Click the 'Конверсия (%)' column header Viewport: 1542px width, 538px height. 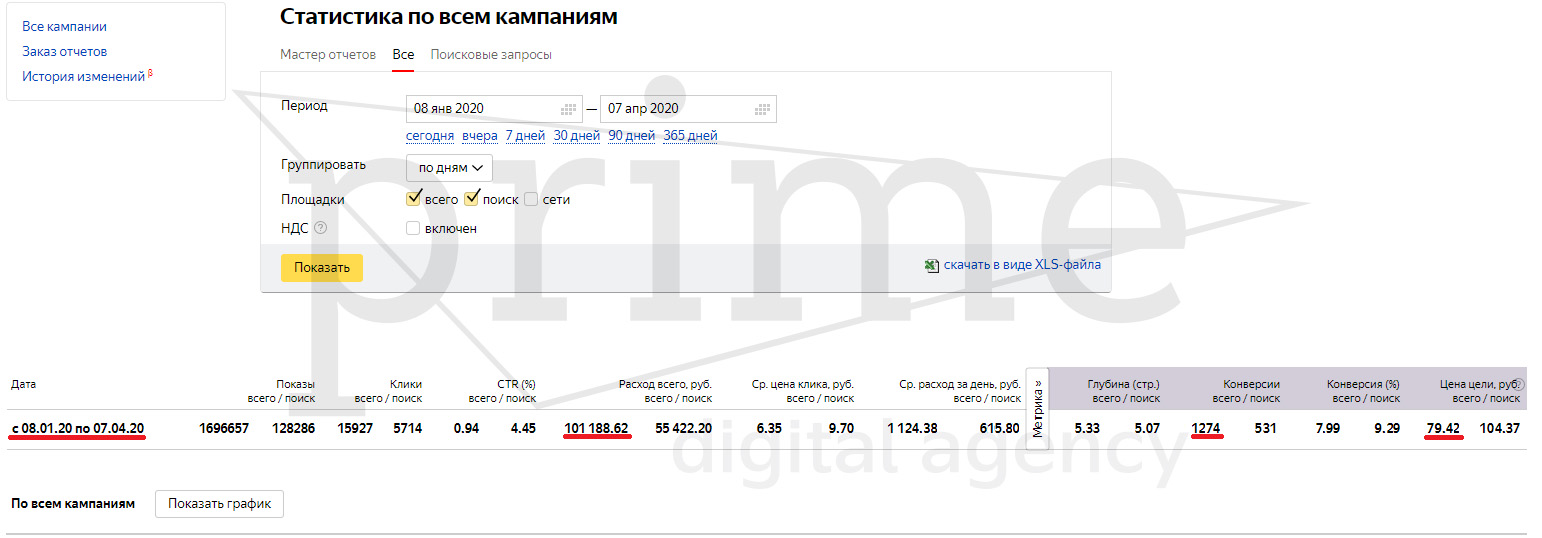click(x=1363, y=384)
